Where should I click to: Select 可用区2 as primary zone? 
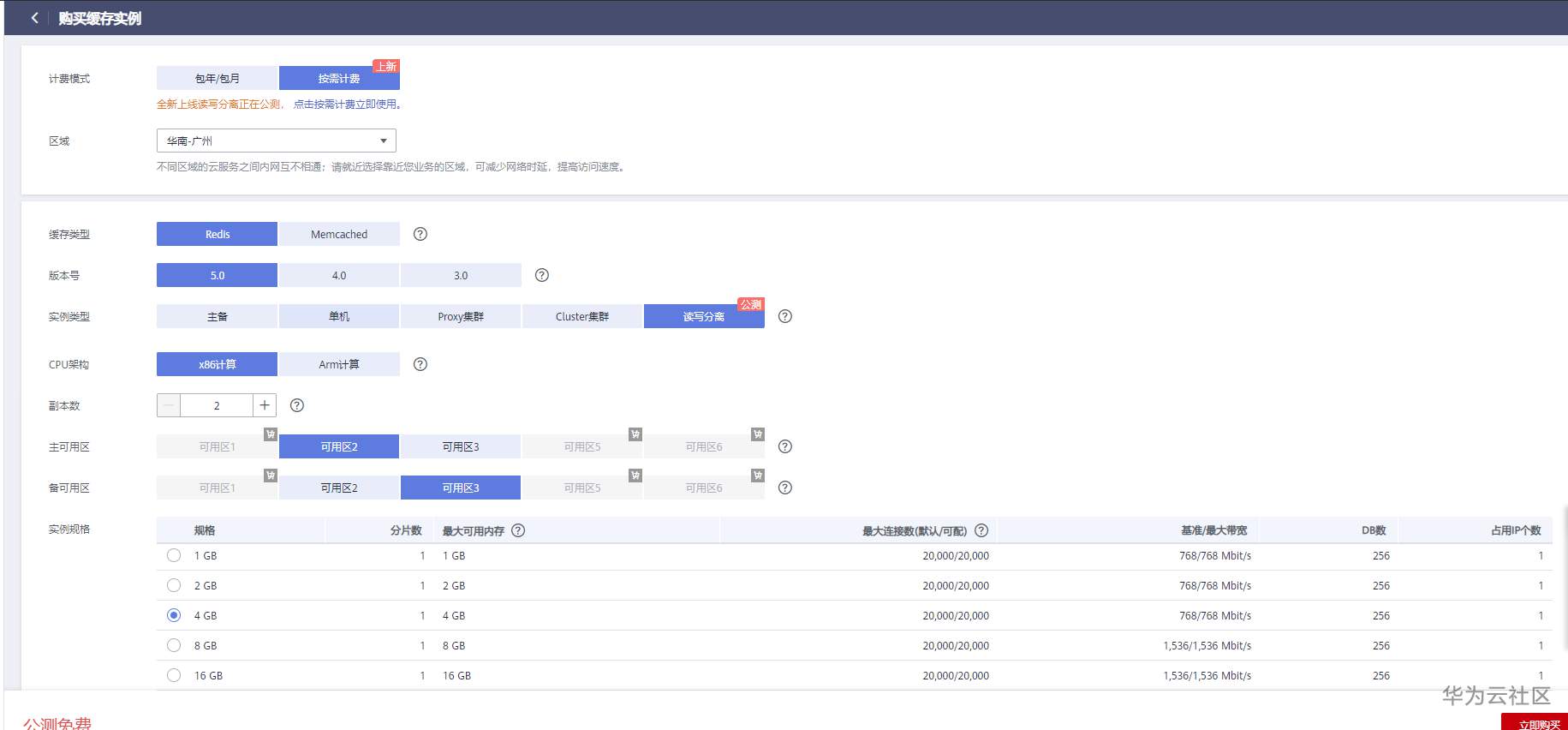(x=339, y=446)
